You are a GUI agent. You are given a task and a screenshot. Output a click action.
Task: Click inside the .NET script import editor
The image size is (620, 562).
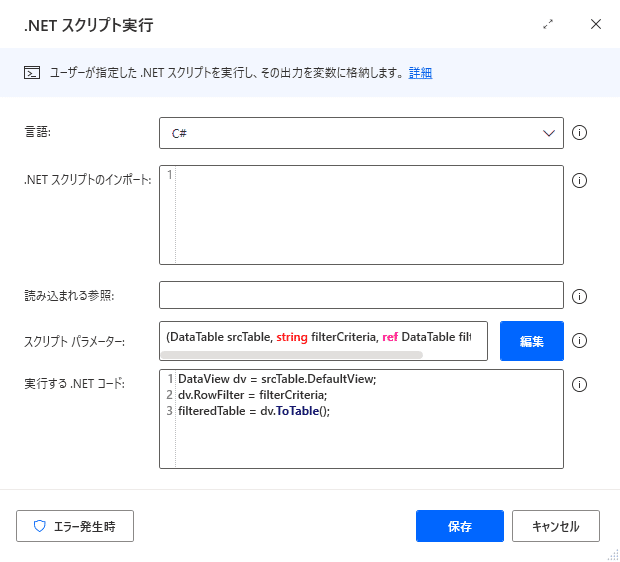[361, 215]
